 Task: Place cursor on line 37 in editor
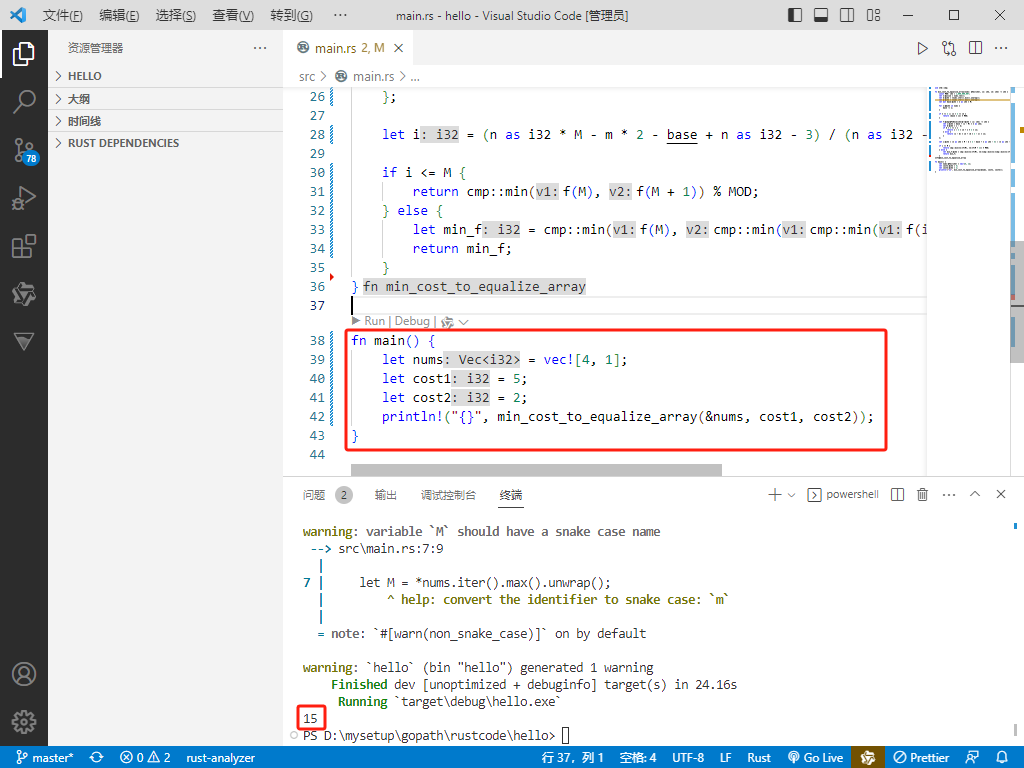(x=639, y=306)
